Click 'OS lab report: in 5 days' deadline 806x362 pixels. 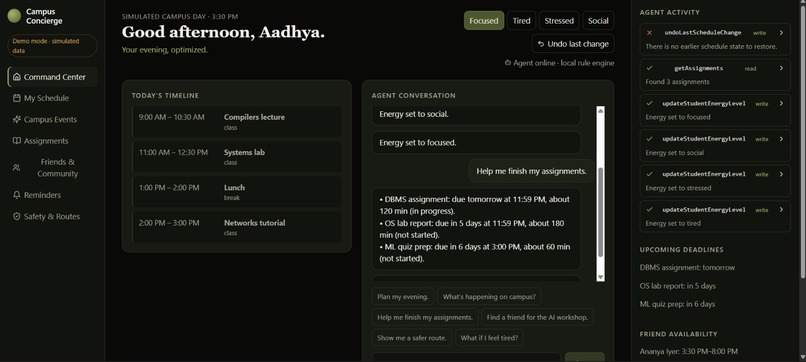pyautogui.click(x=677, y=286)
